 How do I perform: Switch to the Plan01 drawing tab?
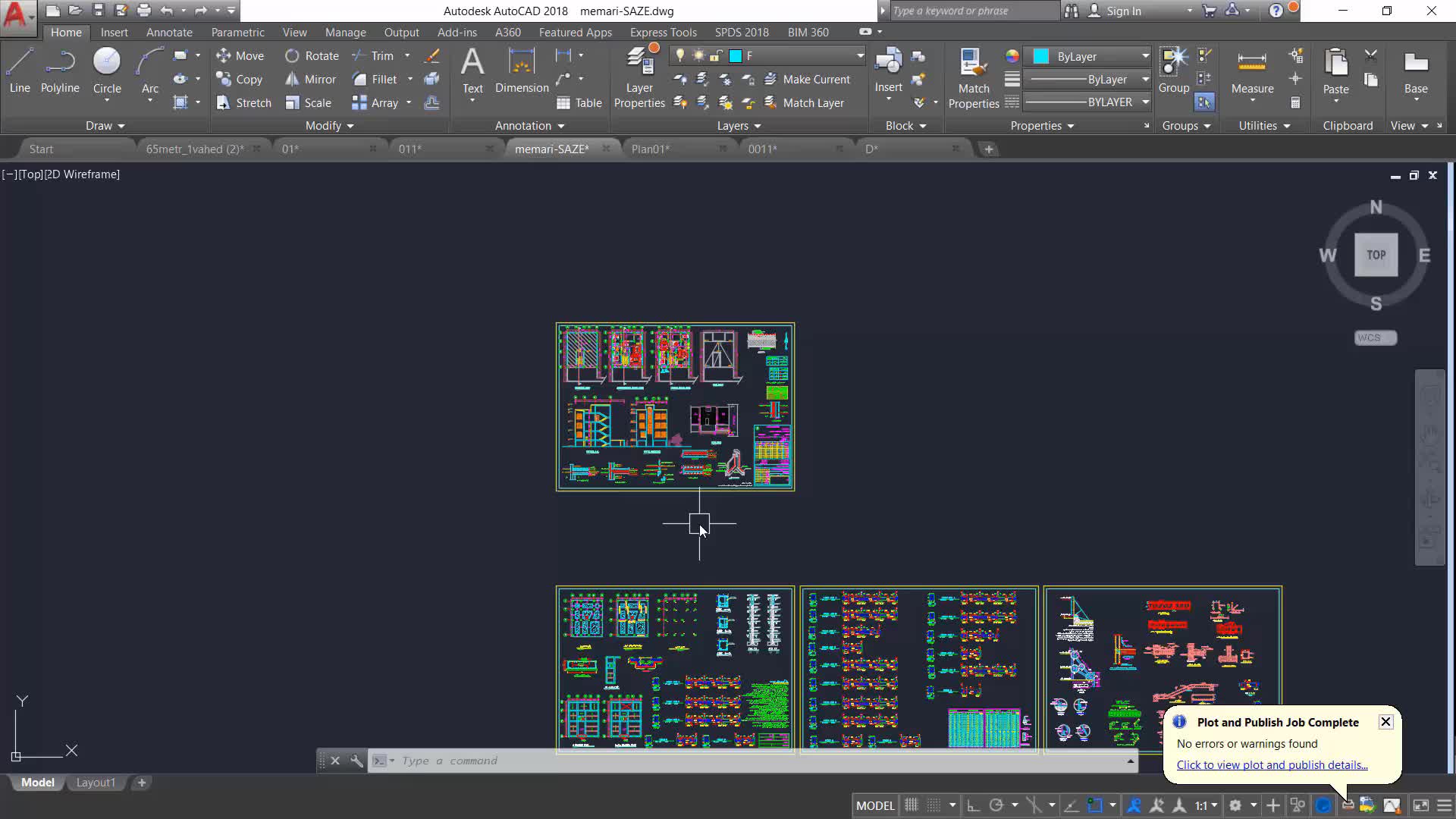click(x=650, y=149)
